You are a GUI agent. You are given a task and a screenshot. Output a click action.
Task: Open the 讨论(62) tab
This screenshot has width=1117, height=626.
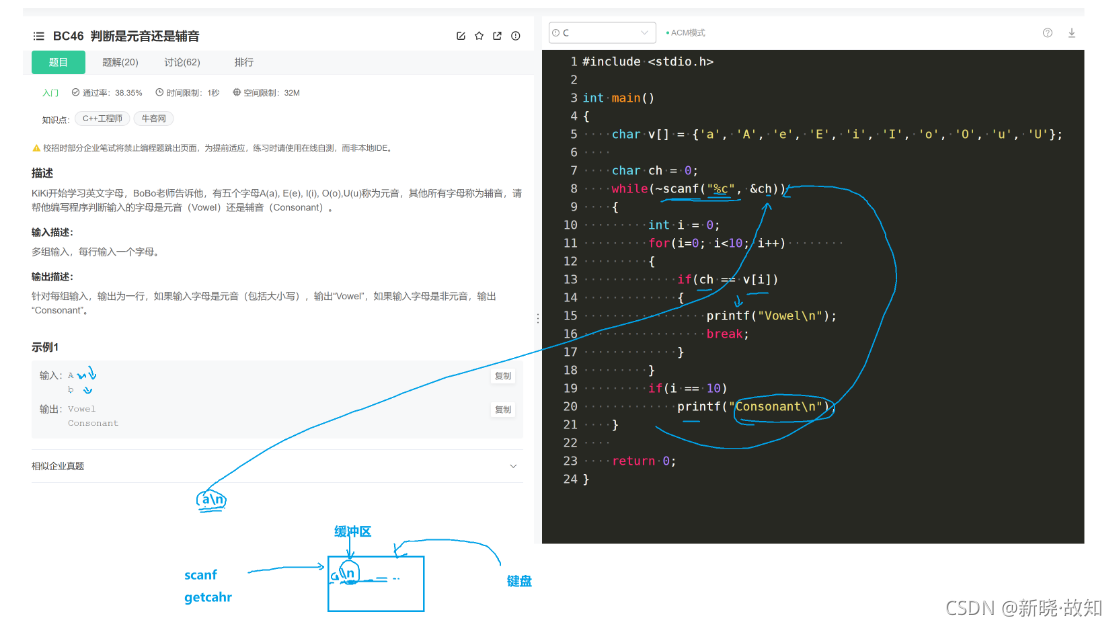pyautogui.click(x=182, y=63)
